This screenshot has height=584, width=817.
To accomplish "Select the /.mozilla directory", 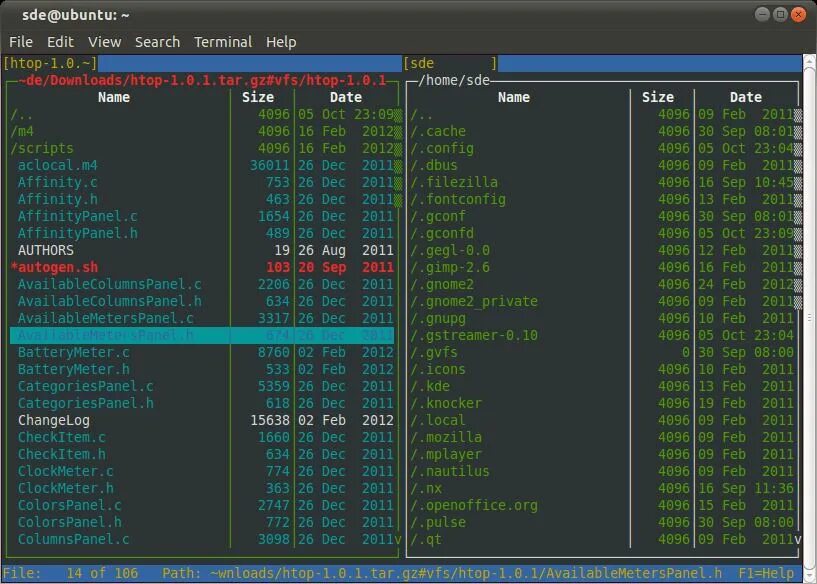I will coord(602,438).
